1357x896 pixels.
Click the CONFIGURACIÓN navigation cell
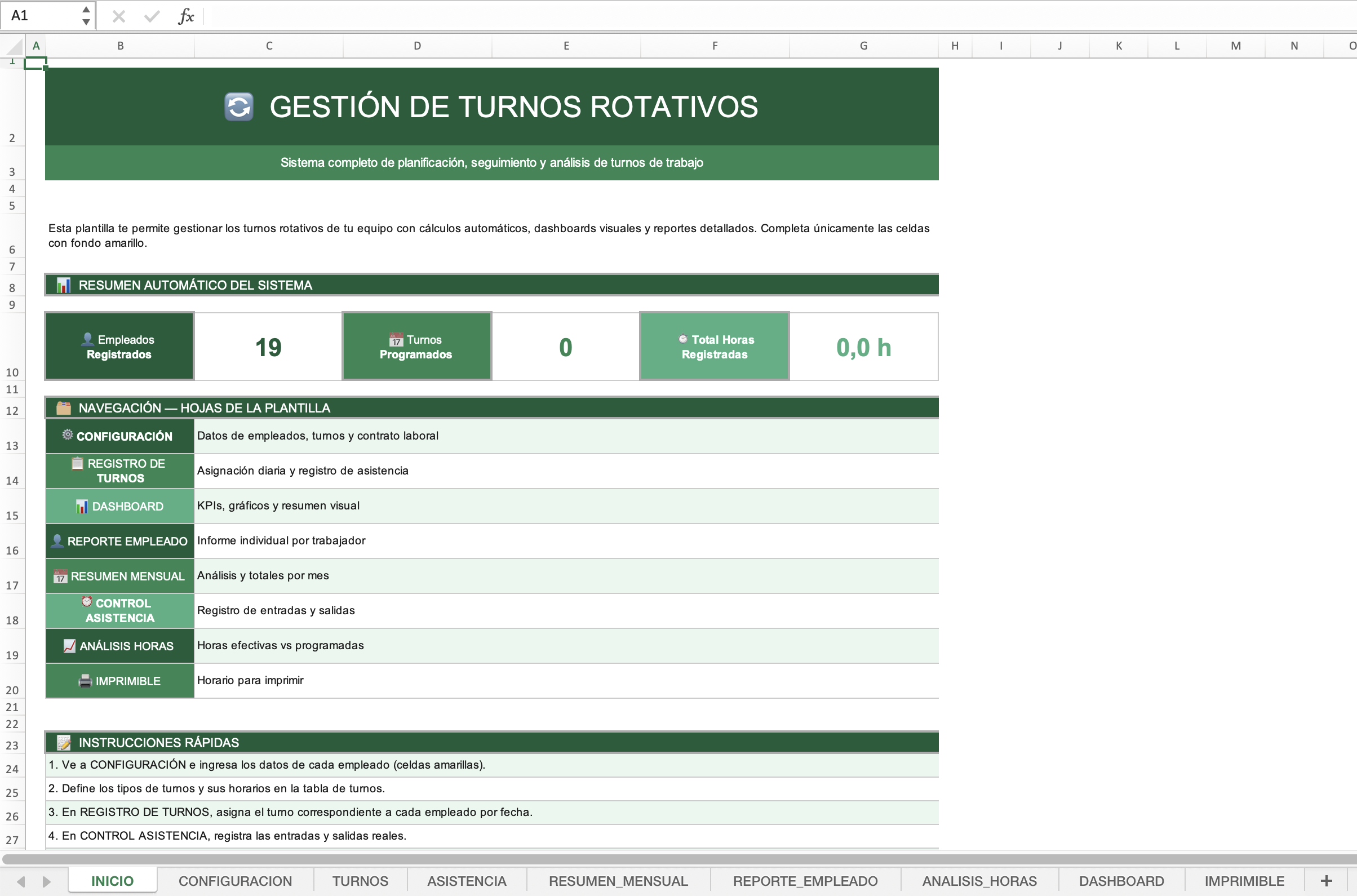[x=120, y=436]
